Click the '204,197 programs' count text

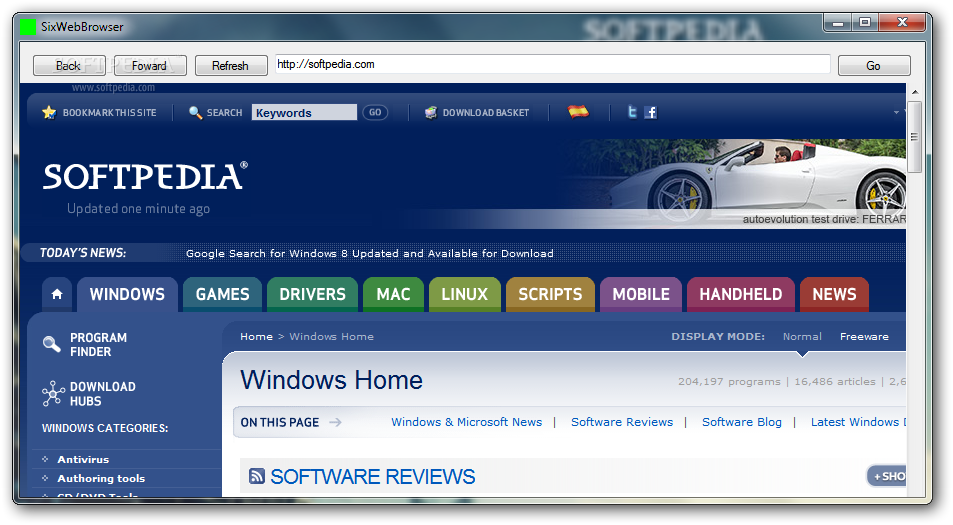(x=729, y=382)
